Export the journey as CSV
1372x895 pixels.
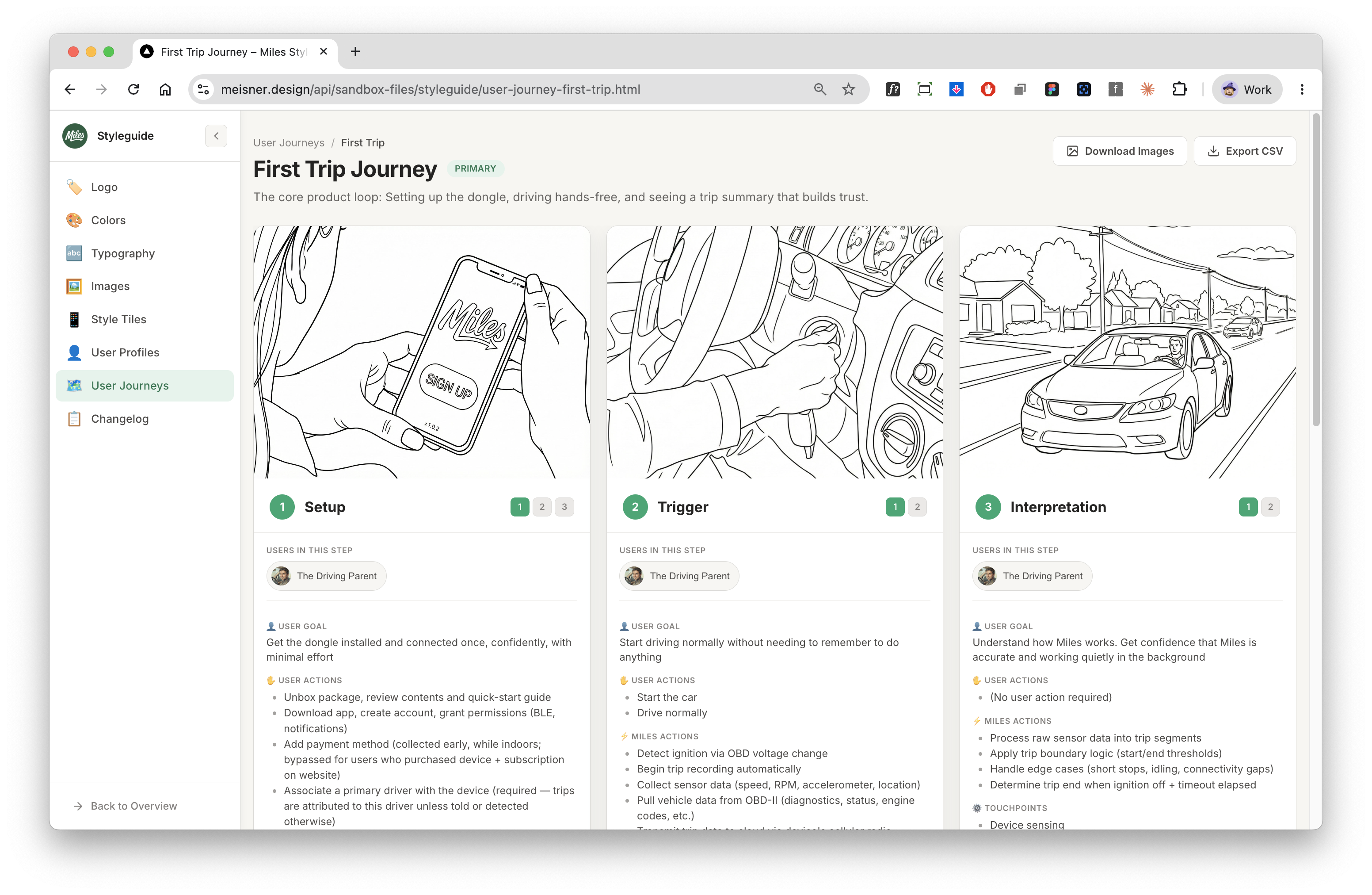[x=1245, y=151]
